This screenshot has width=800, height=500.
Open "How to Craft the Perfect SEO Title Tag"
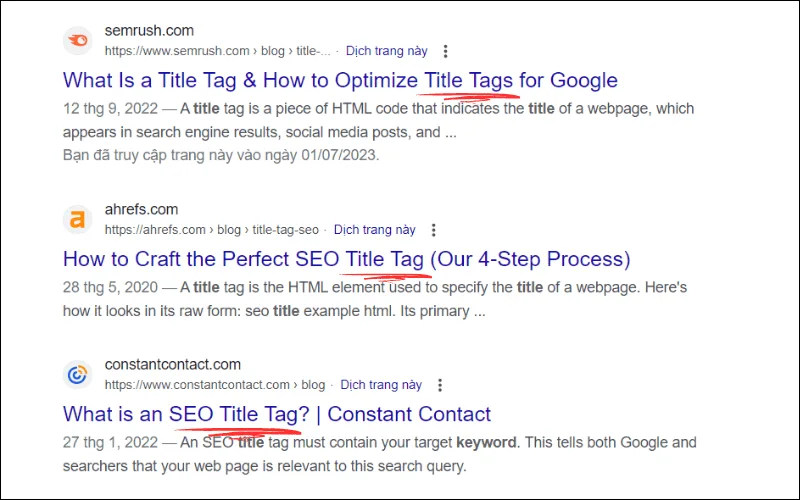pos(346,259)
